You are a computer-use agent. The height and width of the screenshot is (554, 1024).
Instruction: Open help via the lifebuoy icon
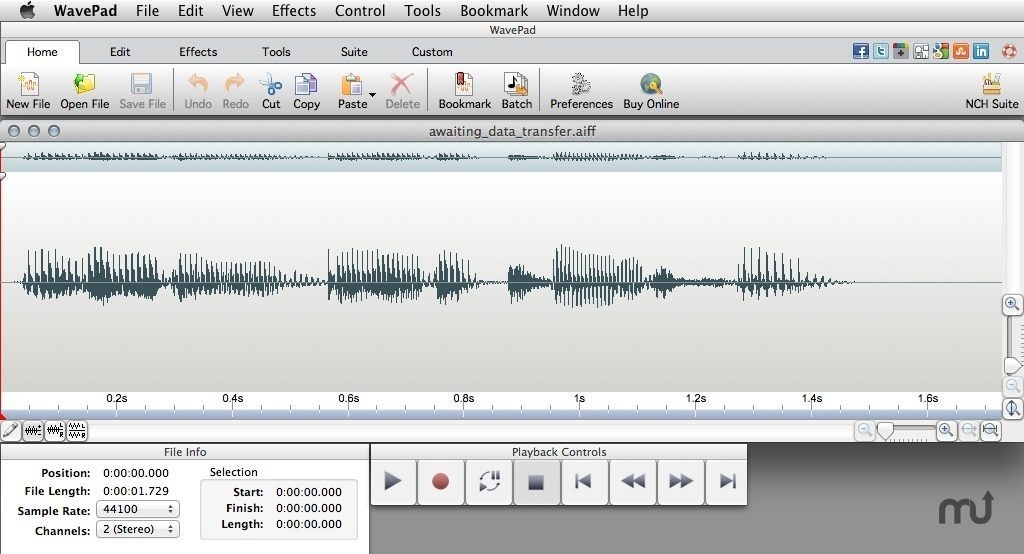(x=1009, y=51)
